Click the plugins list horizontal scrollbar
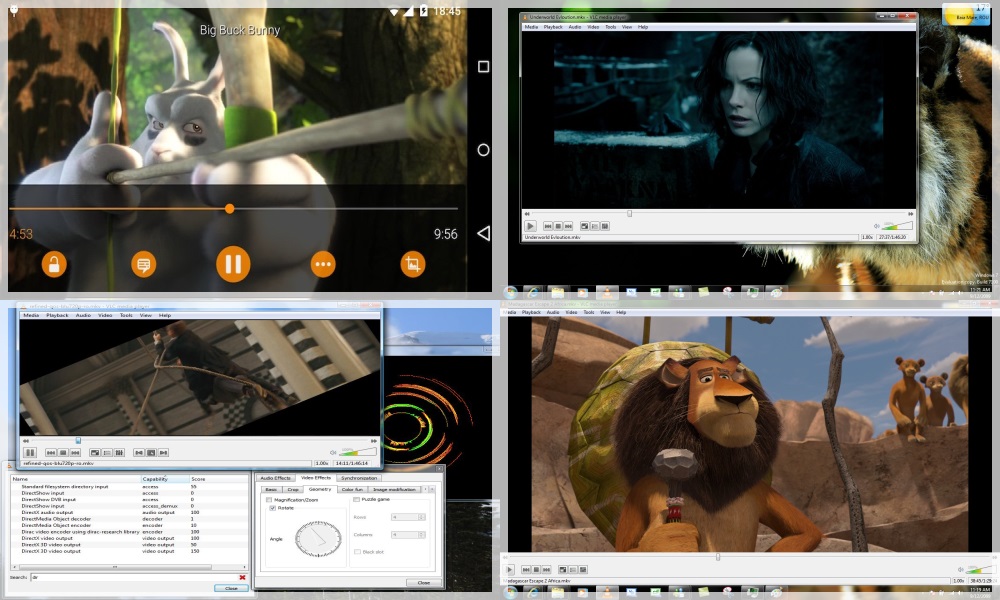Image resolution: width=1000 pixels, height=600 pixels. pyautogui.click(x=129, y=566)
